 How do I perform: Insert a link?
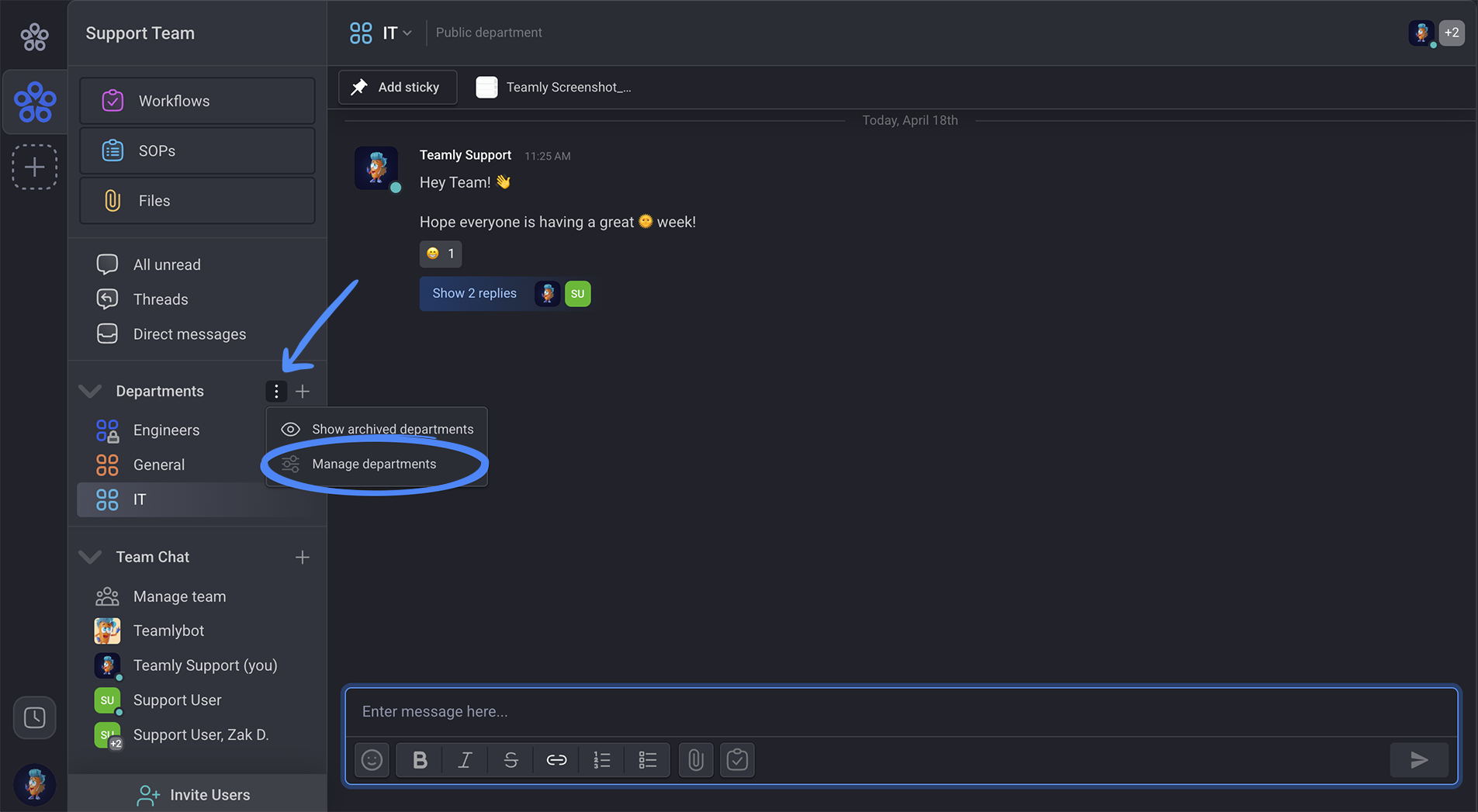click(x=556, y=759)
